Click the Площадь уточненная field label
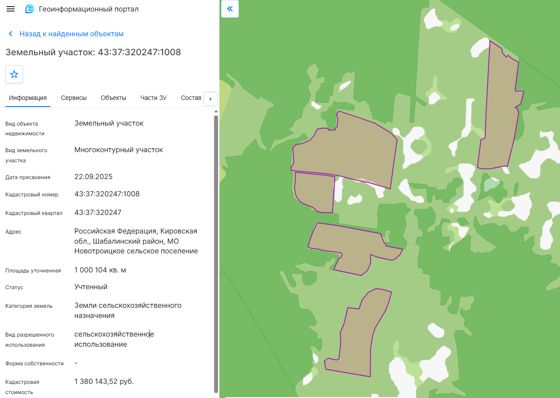The image size is (560, 398). click(x=33, y=270)
